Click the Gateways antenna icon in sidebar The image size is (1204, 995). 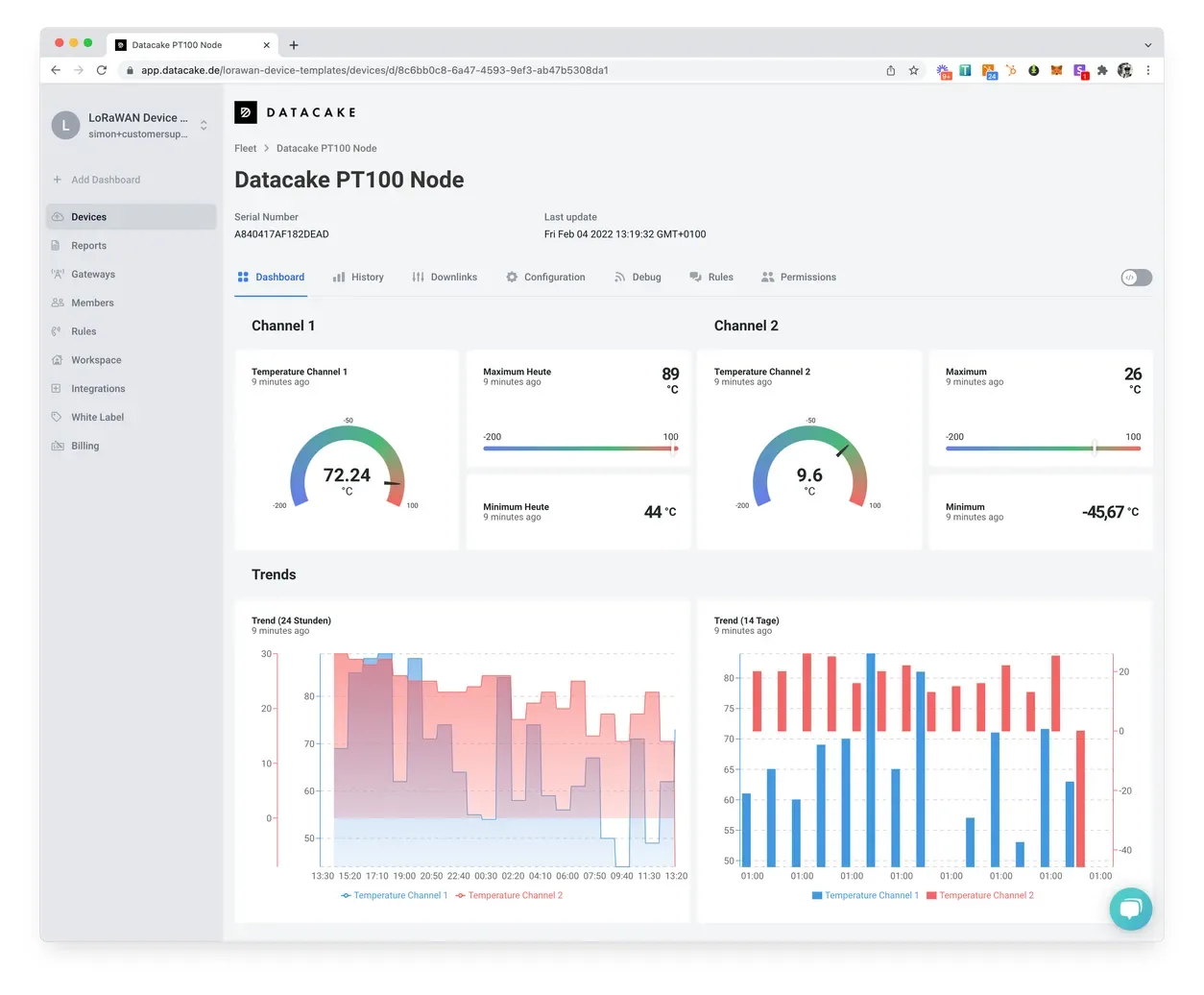(57, 274)
